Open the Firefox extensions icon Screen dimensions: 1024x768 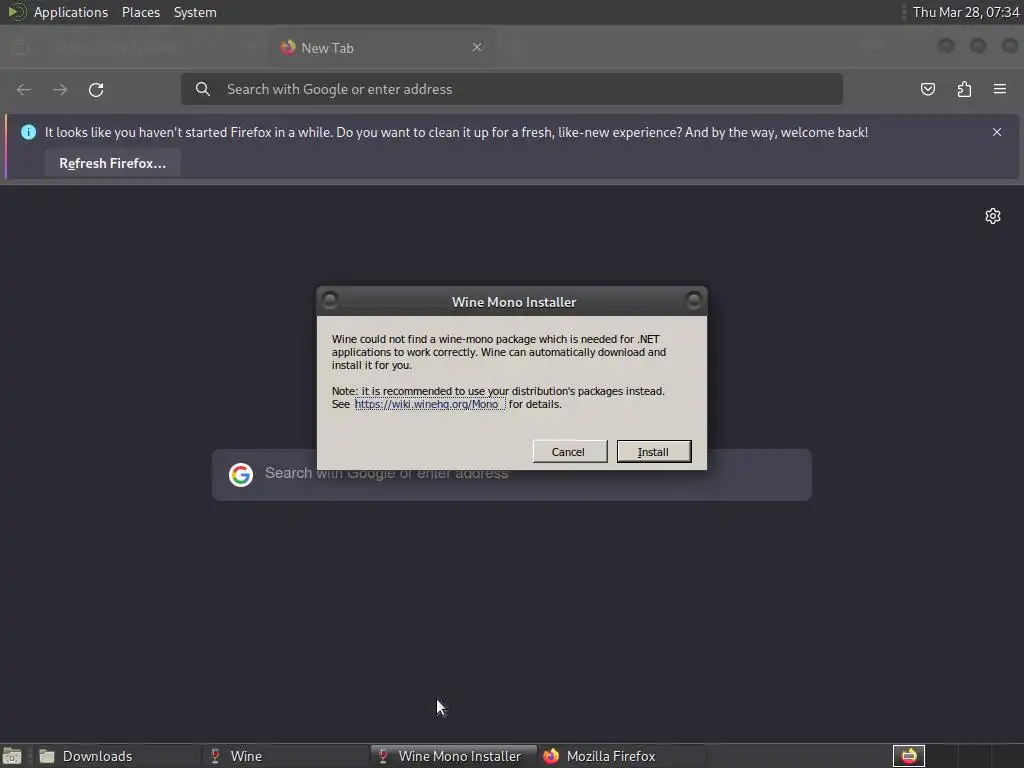964,89
